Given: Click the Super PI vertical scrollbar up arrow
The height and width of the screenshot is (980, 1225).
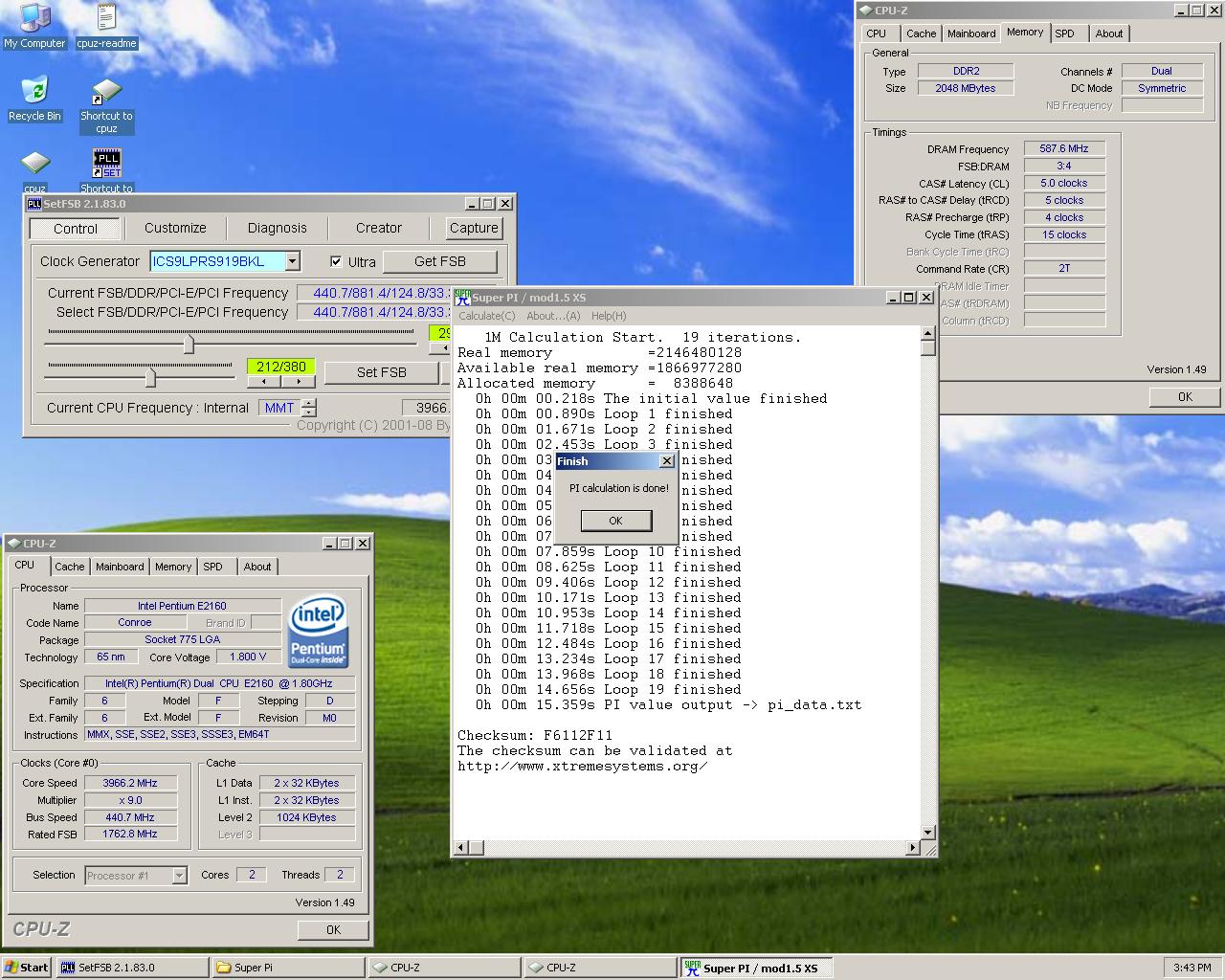Looking at the screenshot, I should (x=928, y=333).
